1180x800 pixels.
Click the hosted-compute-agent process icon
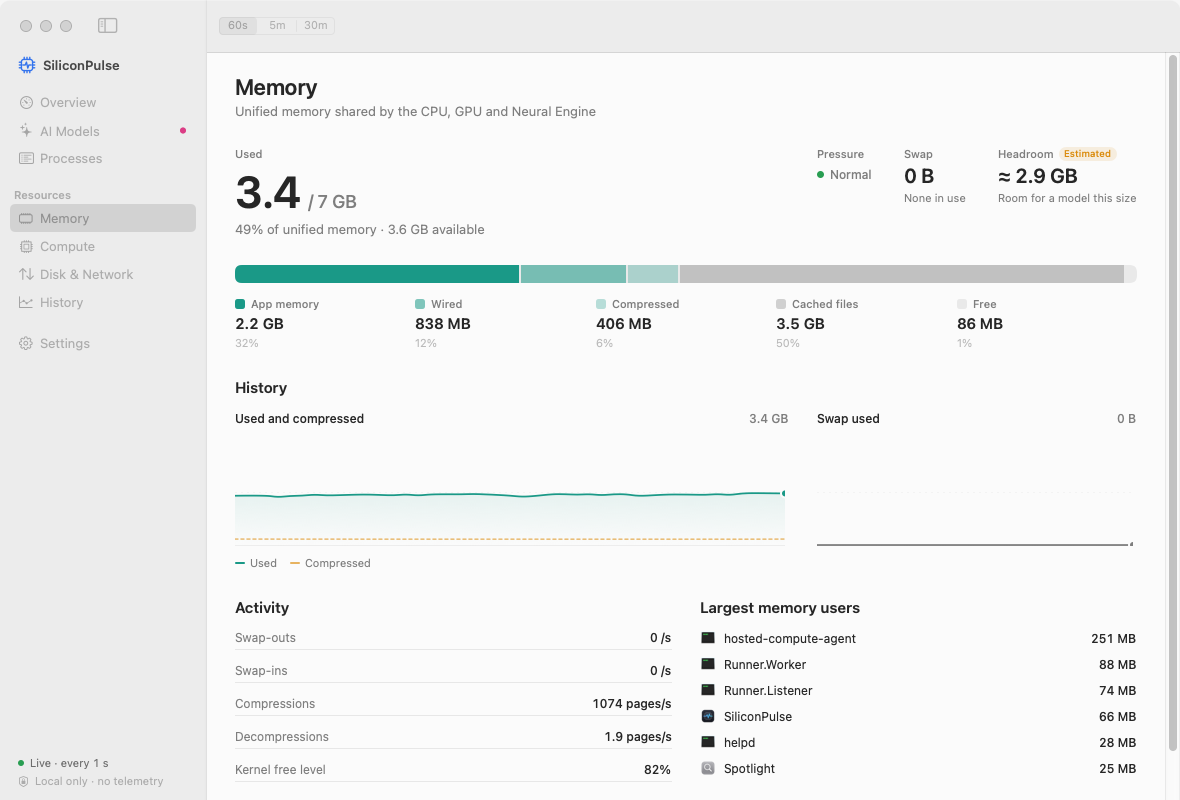tap(708, 638)
